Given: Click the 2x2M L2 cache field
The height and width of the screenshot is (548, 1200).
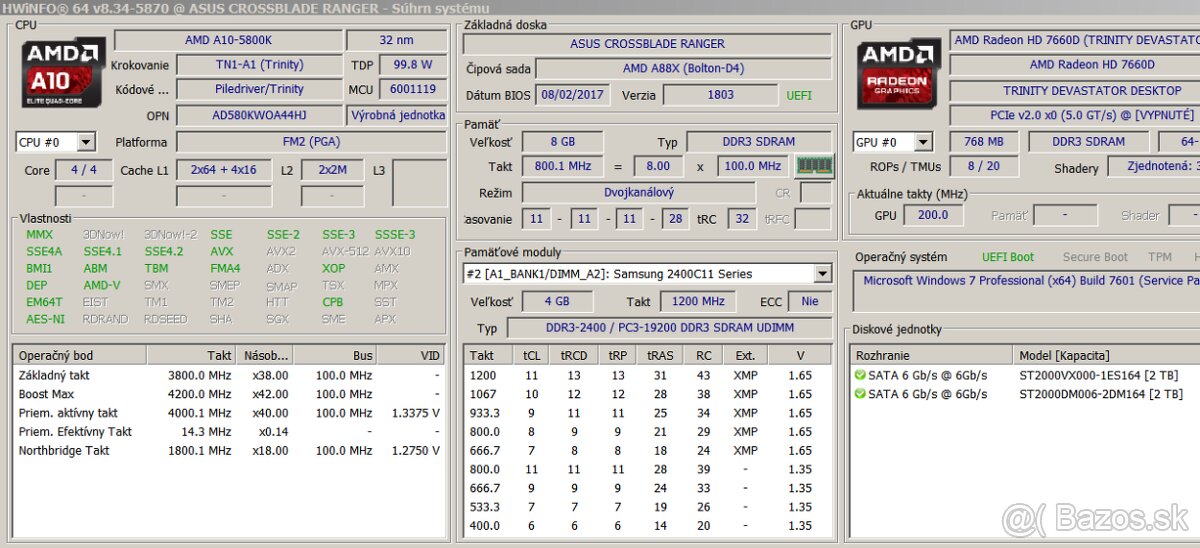Looking at the screenshot, I should [x=332, y=170].
